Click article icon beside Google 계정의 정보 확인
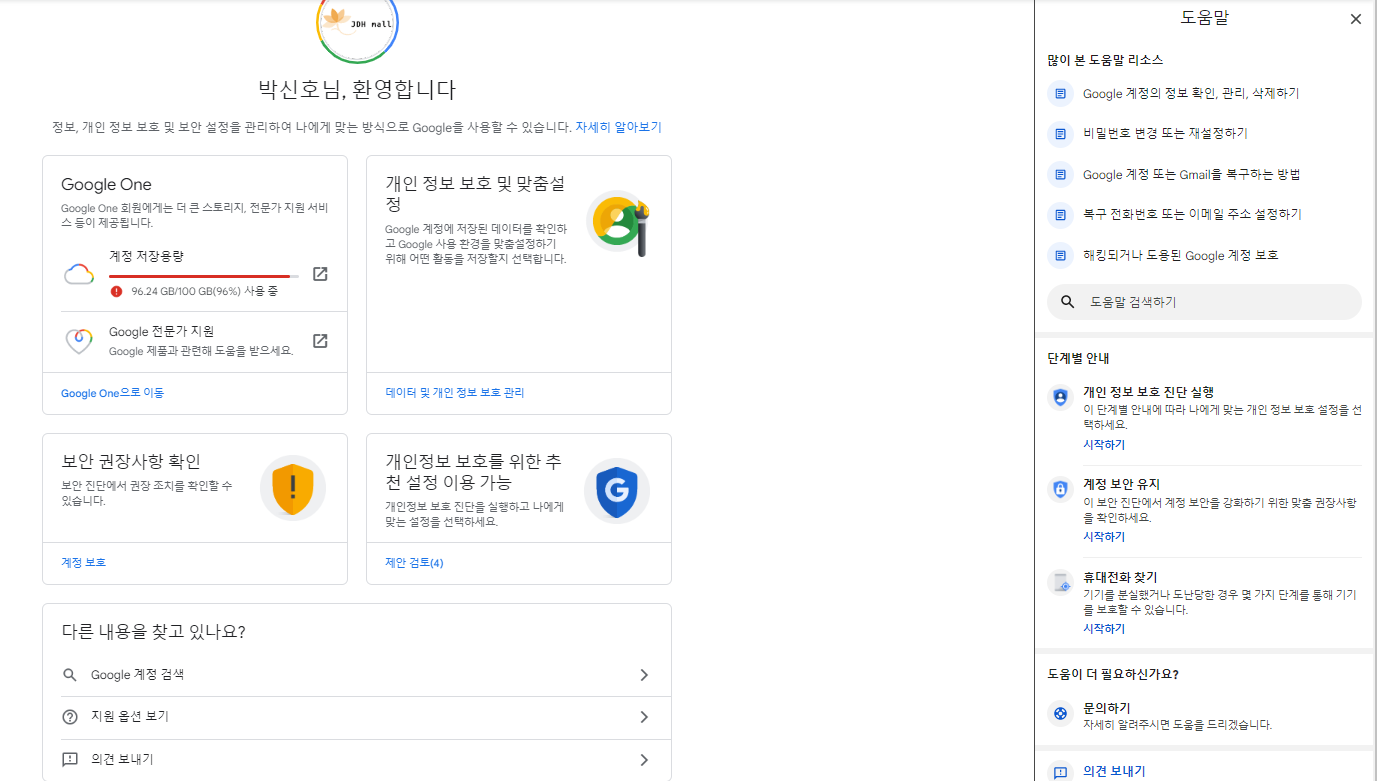This screenshot has width=1377, height=781. (1060, 93)
